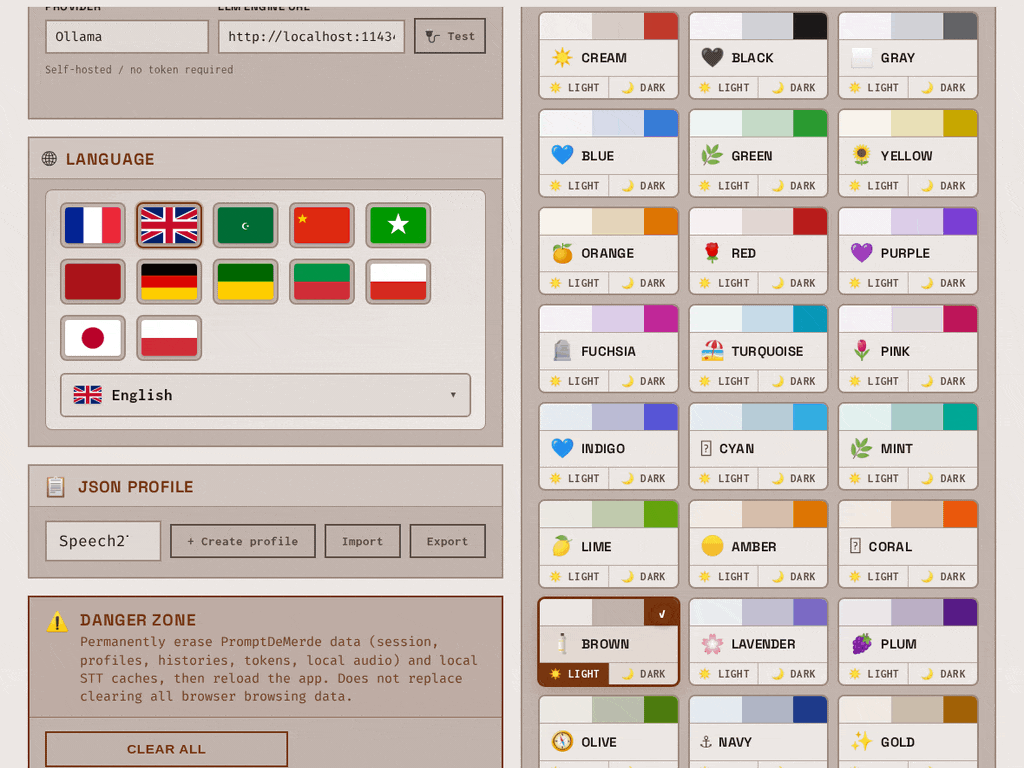Click the LLM engine URL field
1024x768 pixels.
(312, 37)
